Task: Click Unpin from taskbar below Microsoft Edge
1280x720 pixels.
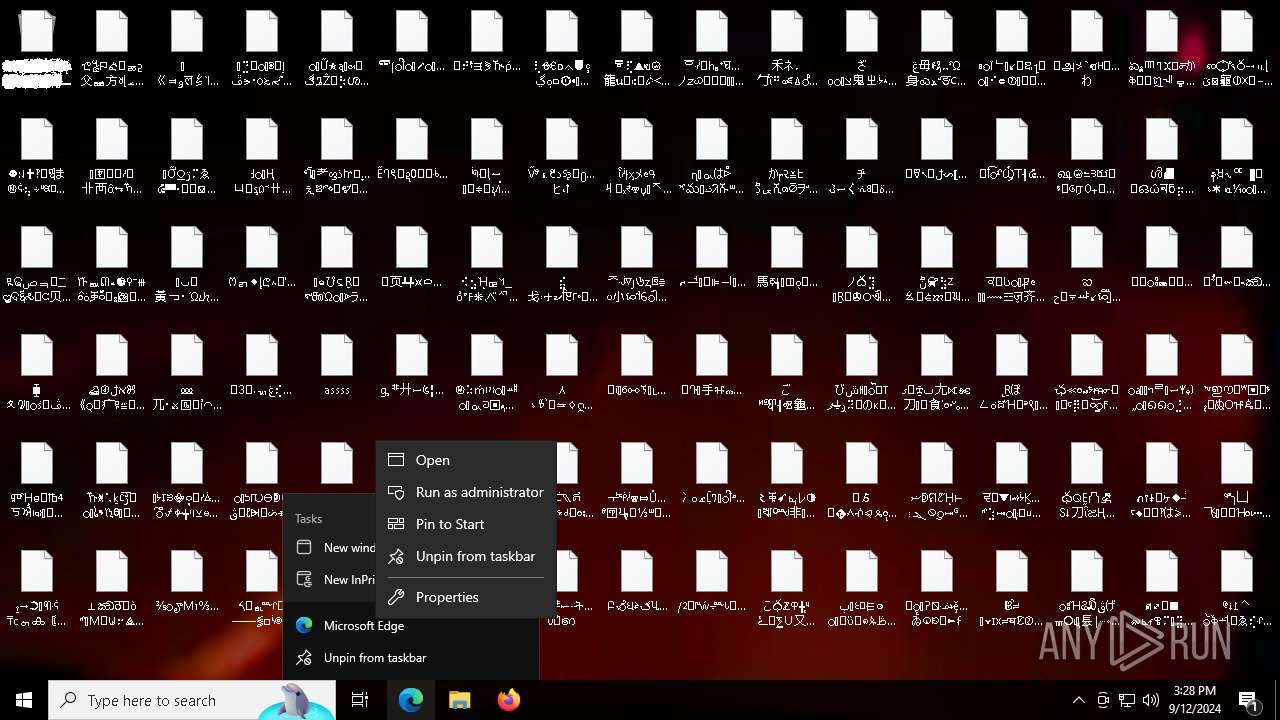Action: [x=411, y=658]
